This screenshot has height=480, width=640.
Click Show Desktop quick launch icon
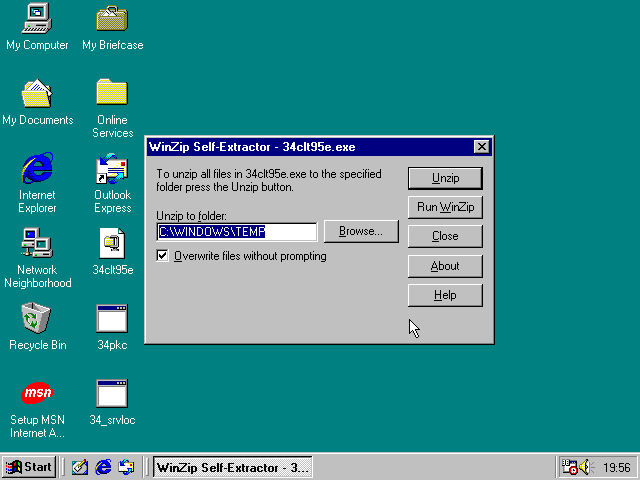[x=80, y=467]
